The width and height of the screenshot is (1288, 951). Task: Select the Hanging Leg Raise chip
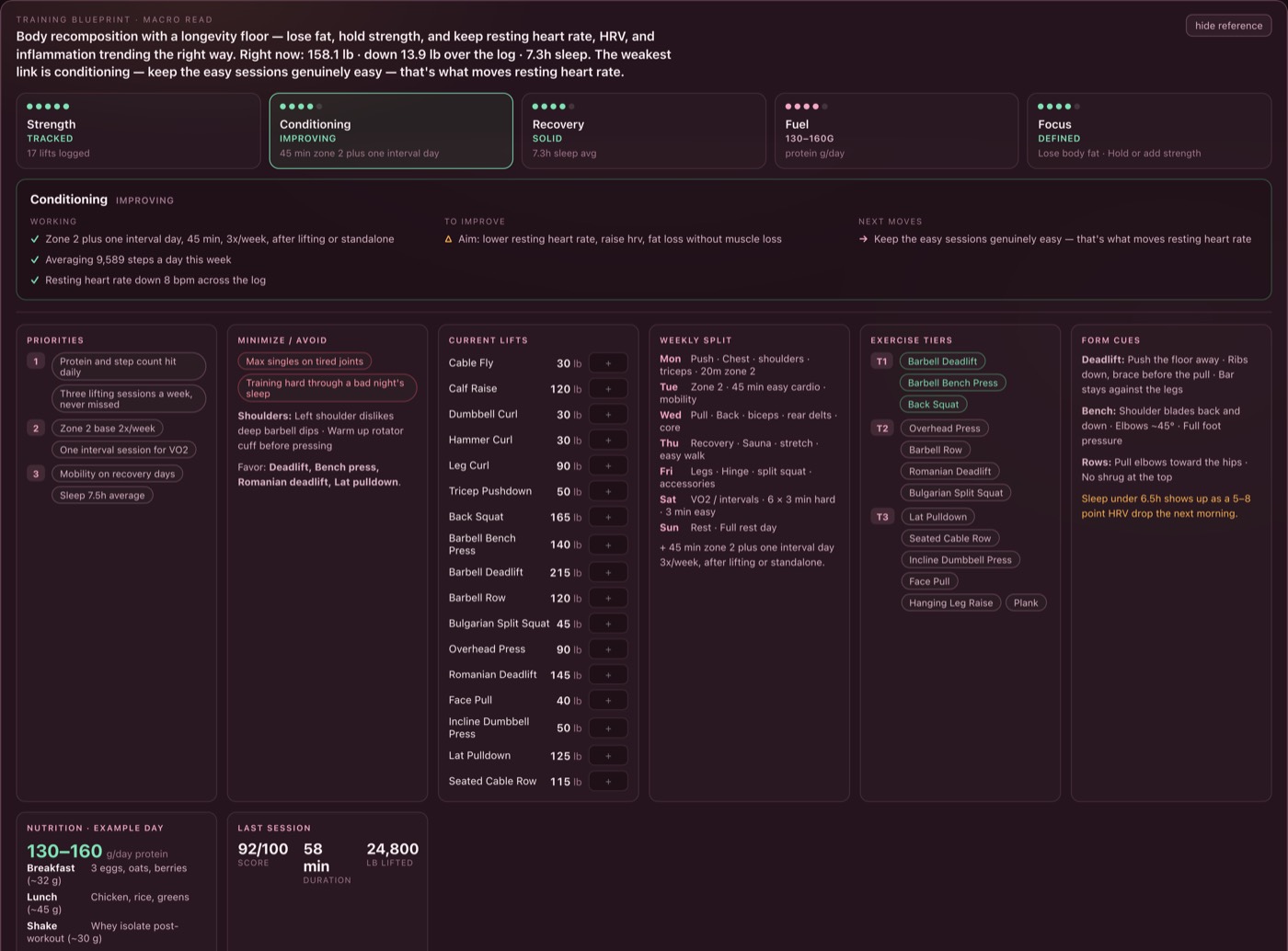pos(950,603)
